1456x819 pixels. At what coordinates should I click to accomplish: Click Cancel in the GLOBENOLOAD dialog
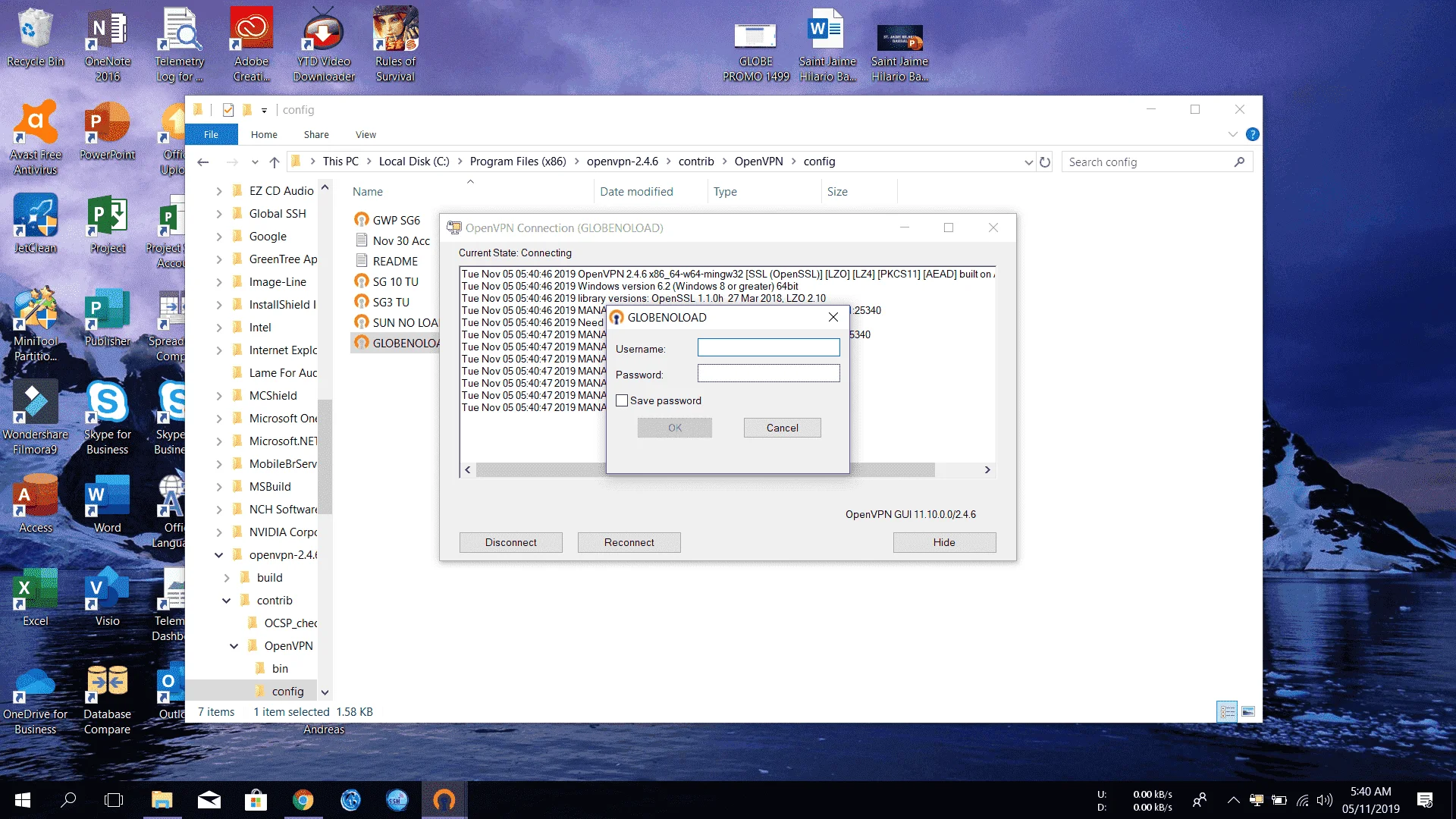click(782, 428)
